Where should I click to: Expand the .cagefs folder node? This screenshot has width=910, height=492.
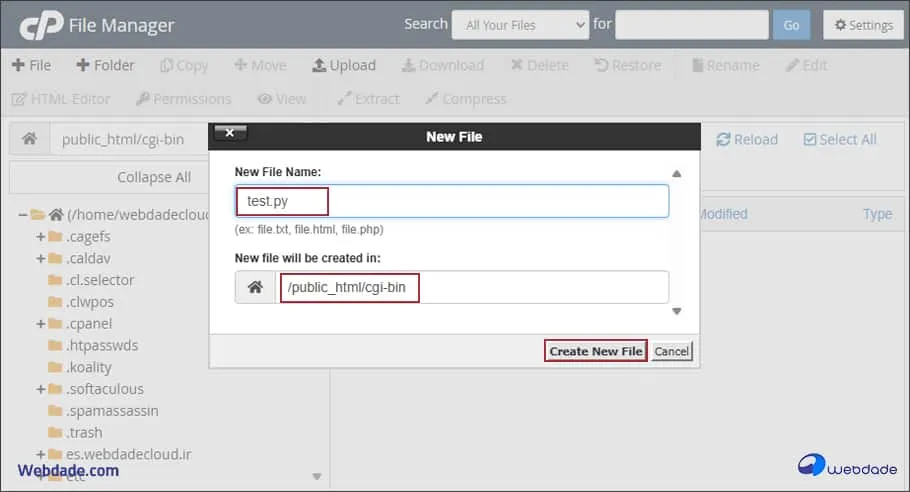[x=41, y=236]
